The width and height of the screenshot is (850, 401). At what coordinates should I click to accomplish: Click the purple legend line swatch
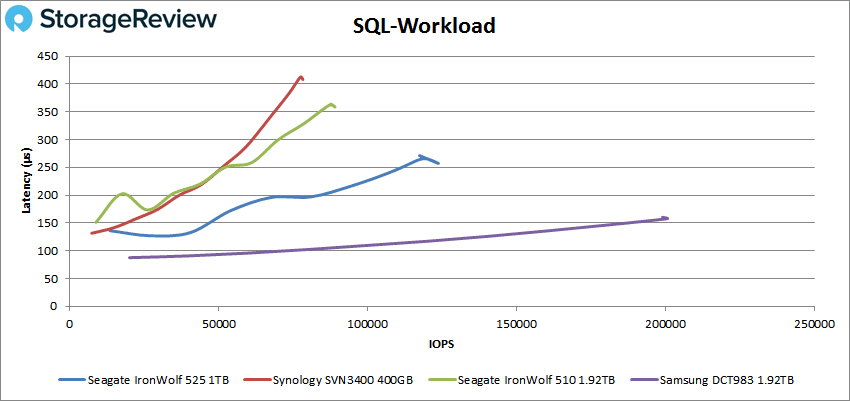(644, 380)
